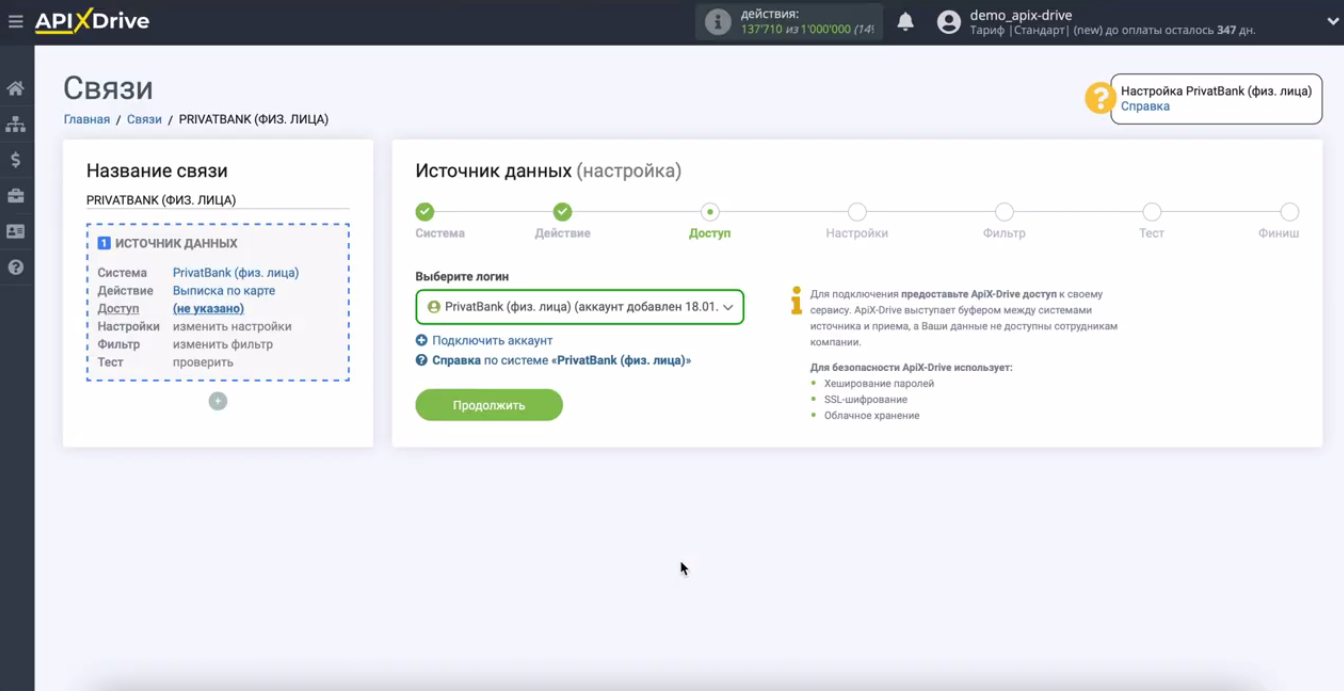
Task: Click Подключить аккаунт link
Action: pos(492,340)
